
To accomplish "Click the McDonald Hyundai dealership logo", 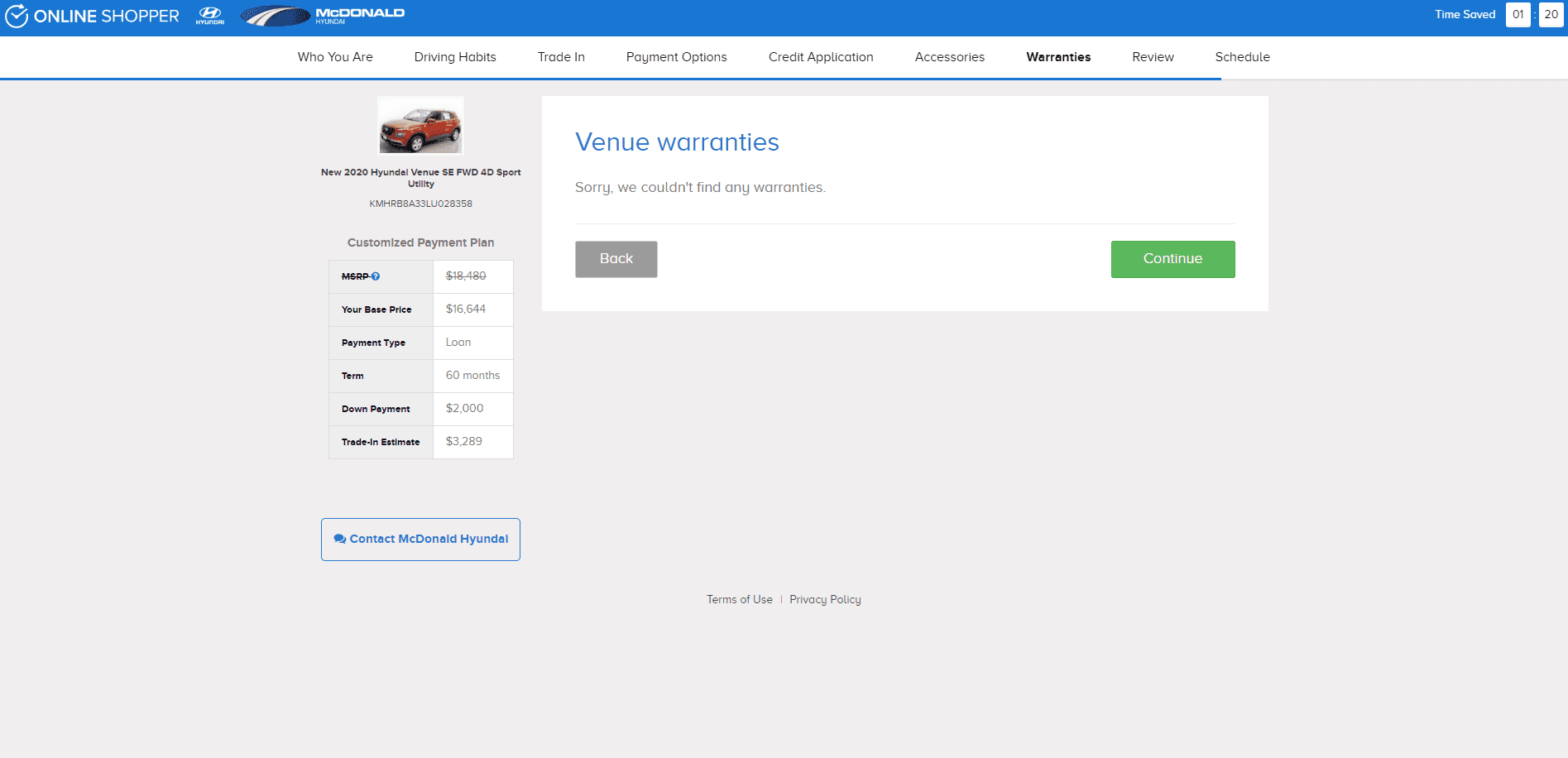I will point(323,16).
